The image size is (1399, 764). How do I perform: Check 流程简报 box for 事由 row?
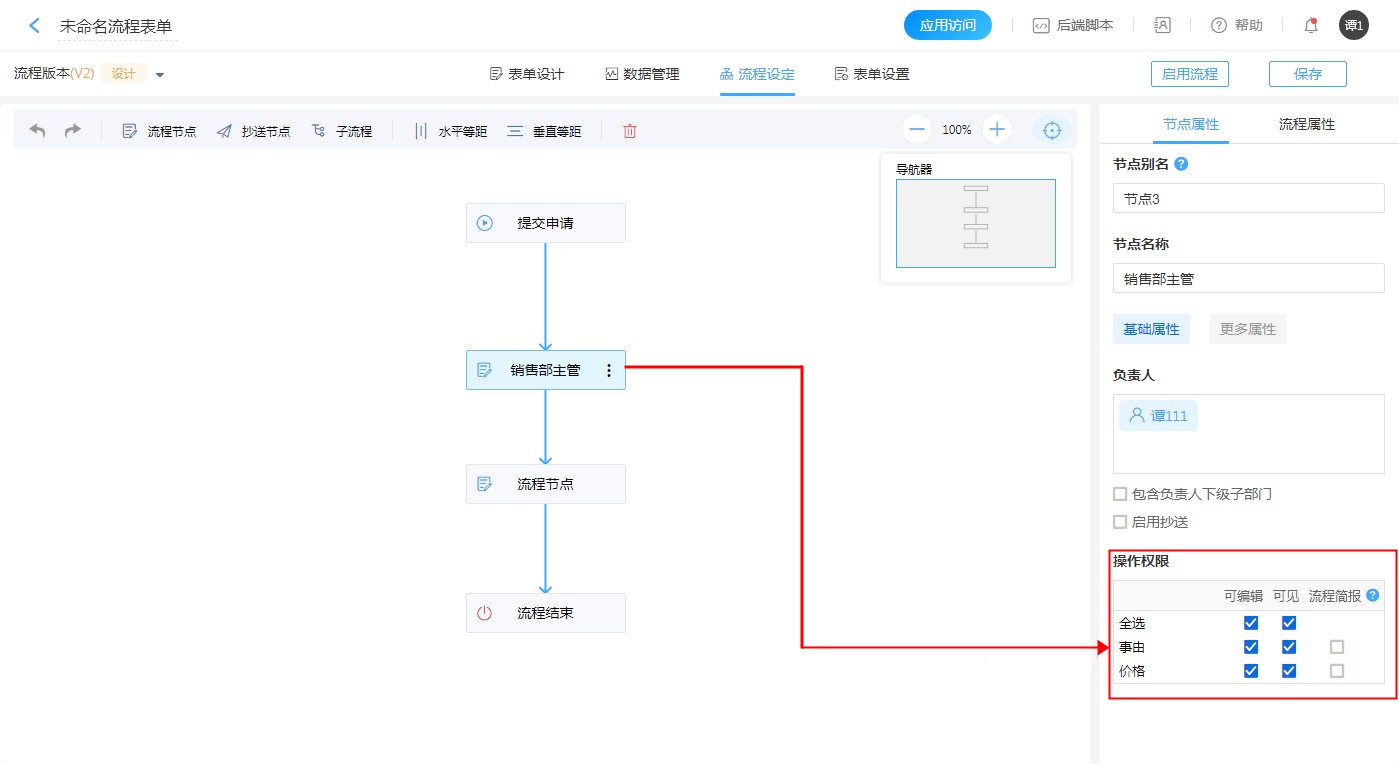click(1337, 647)
